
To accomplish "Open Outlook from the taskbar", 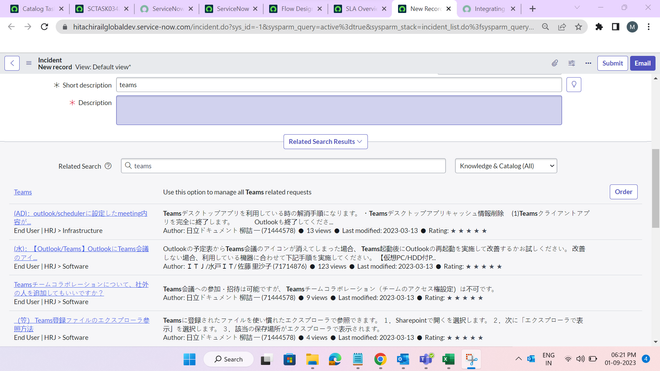I will tap(403, 359).
